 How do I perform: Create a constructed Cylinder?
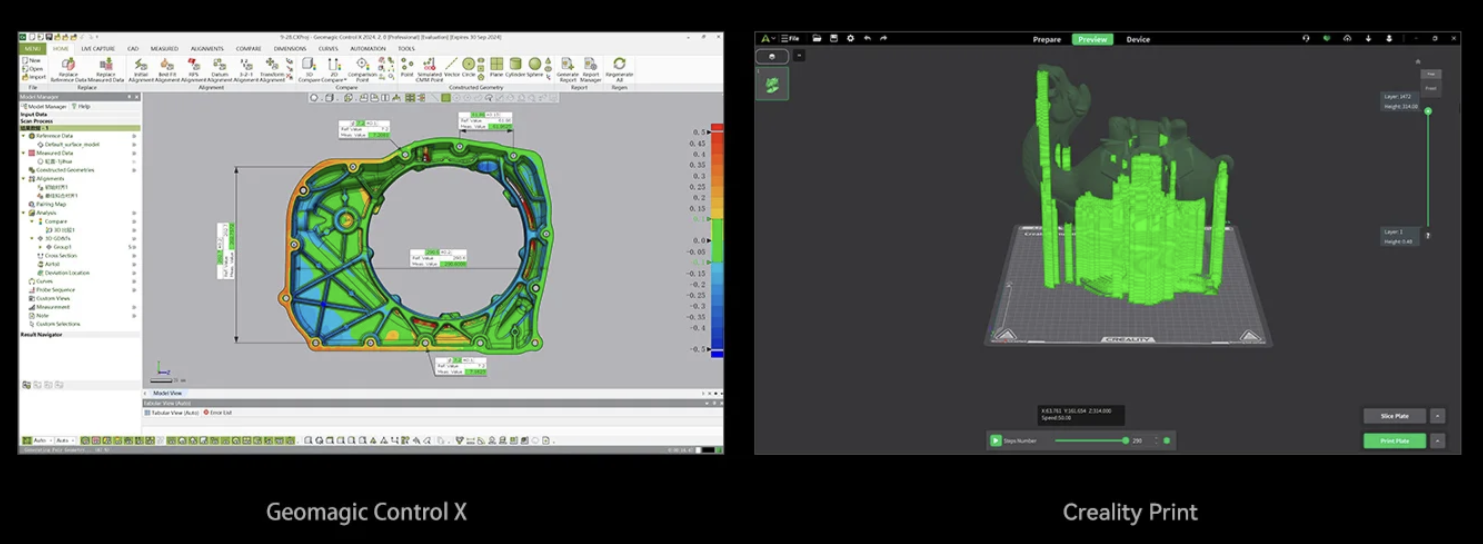tap(515, 67)
